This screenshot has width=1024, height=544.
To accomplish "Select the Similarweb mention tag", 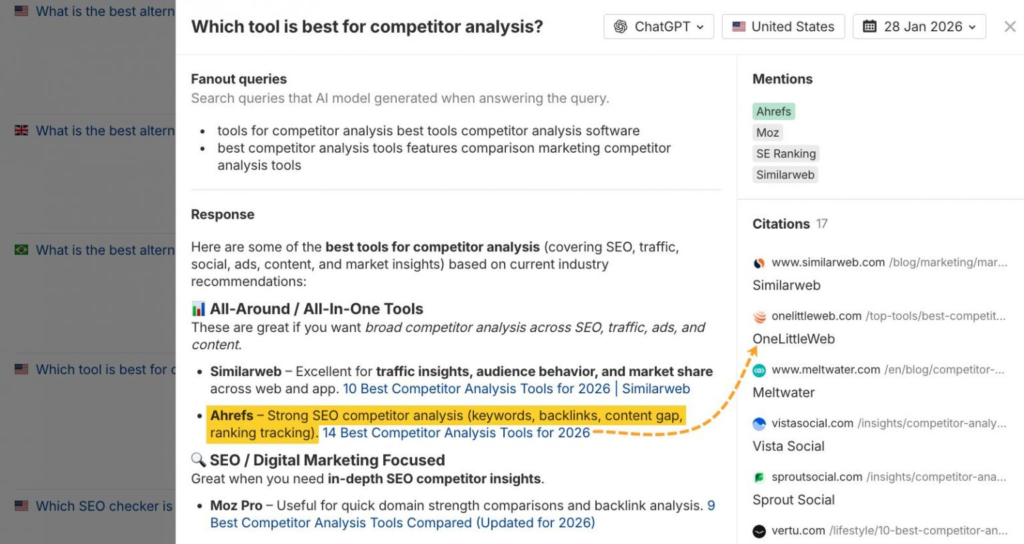I will tap(785, 175).
